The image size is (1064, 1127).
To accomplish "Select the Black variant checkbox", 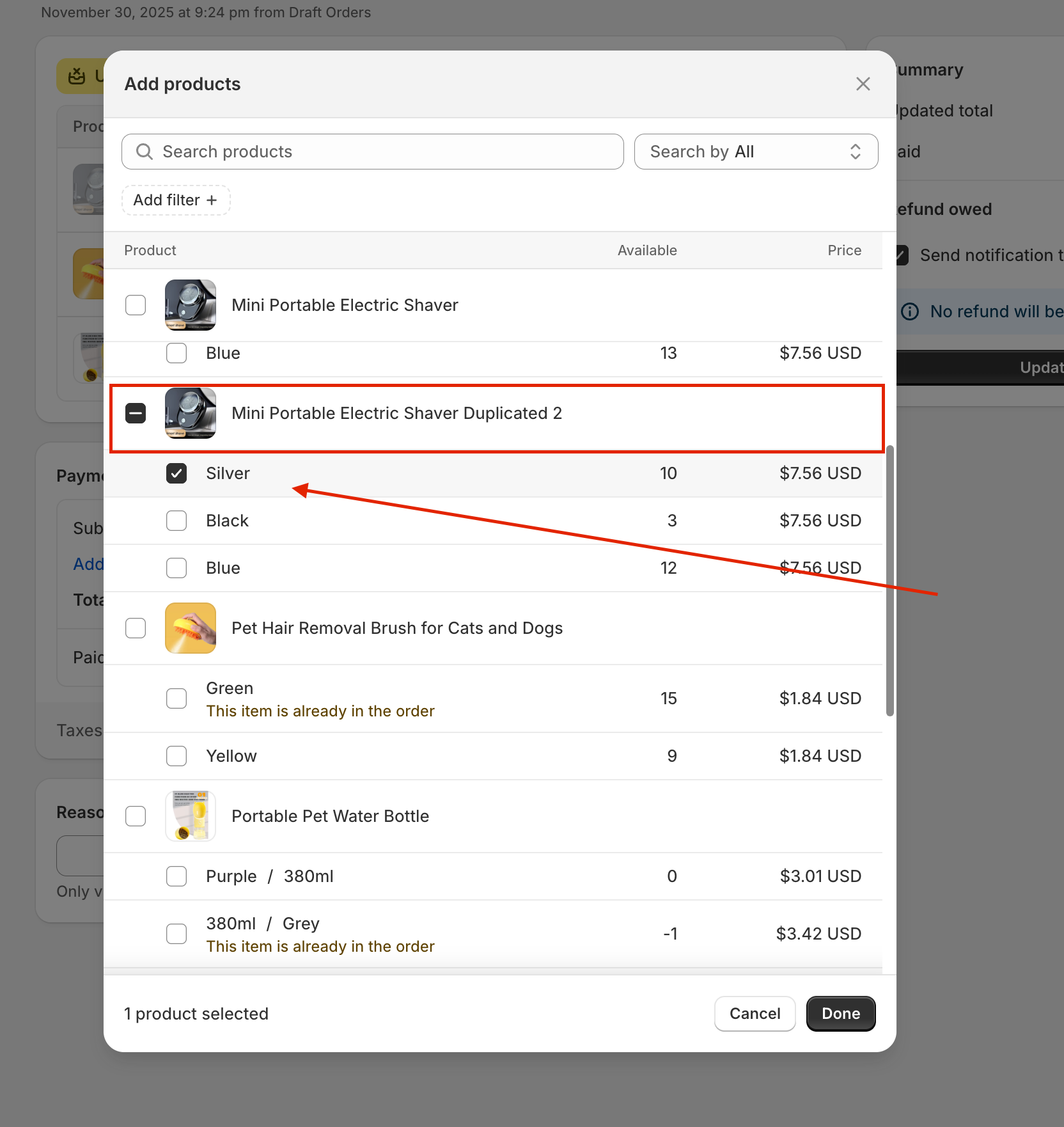I will (176, 521).
